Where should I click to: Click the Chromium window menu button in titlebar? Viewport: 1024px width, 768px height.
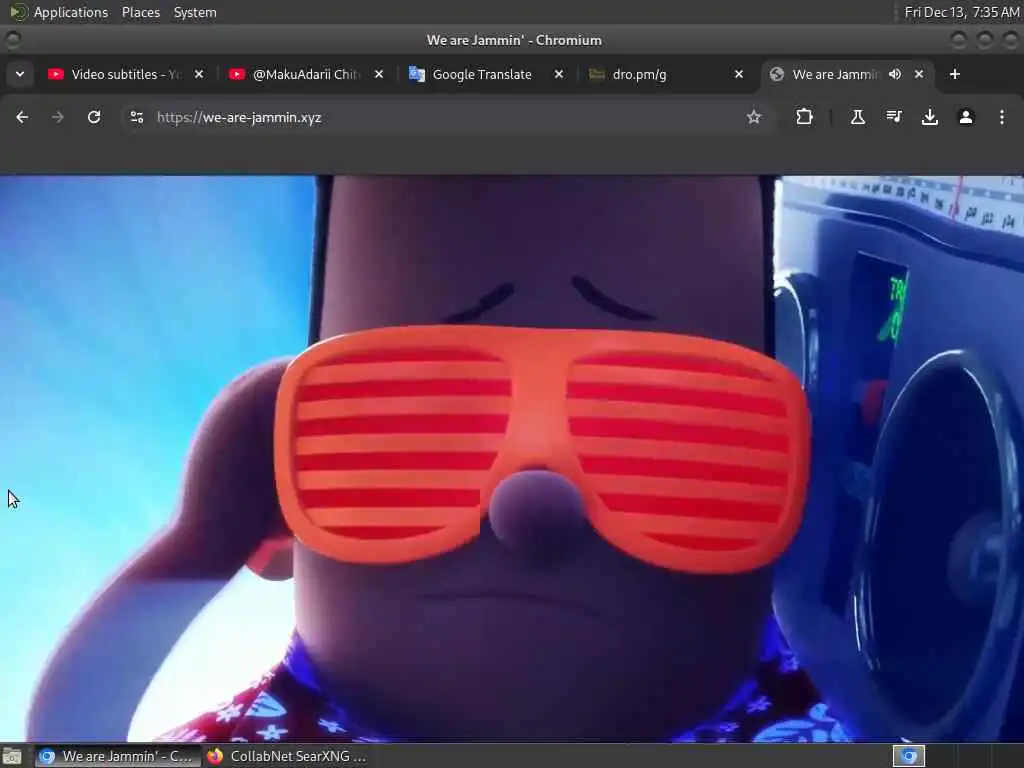(x=12, y=40)
